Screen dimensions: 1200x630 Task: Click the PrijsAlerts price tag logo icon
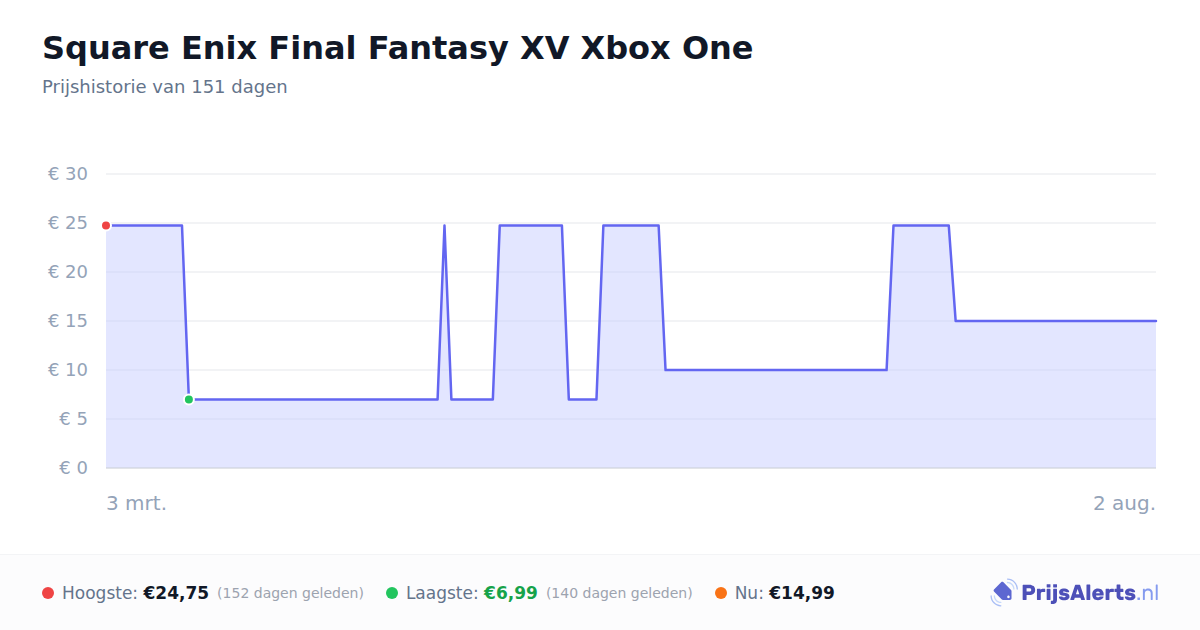(x=1003, y=593)
